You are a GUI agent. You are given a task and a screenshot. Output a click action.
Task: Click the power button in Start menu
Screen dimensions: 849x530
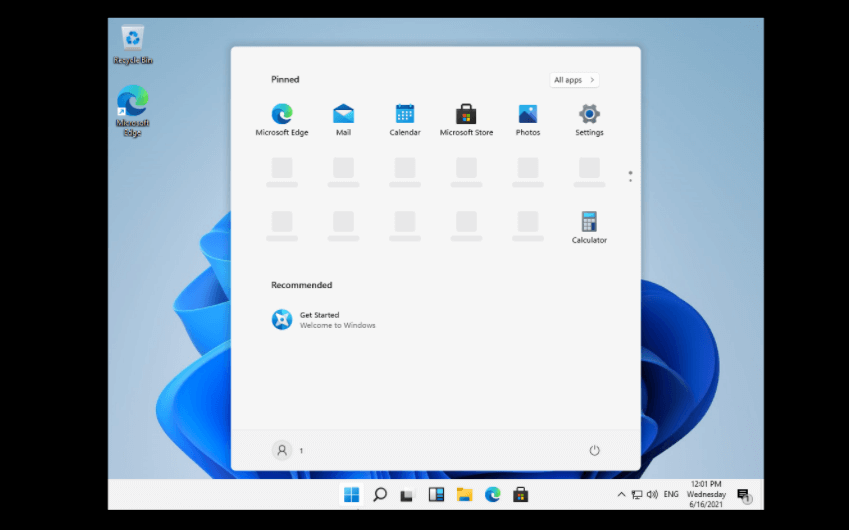pyautogui.click(x=594, y=451)
